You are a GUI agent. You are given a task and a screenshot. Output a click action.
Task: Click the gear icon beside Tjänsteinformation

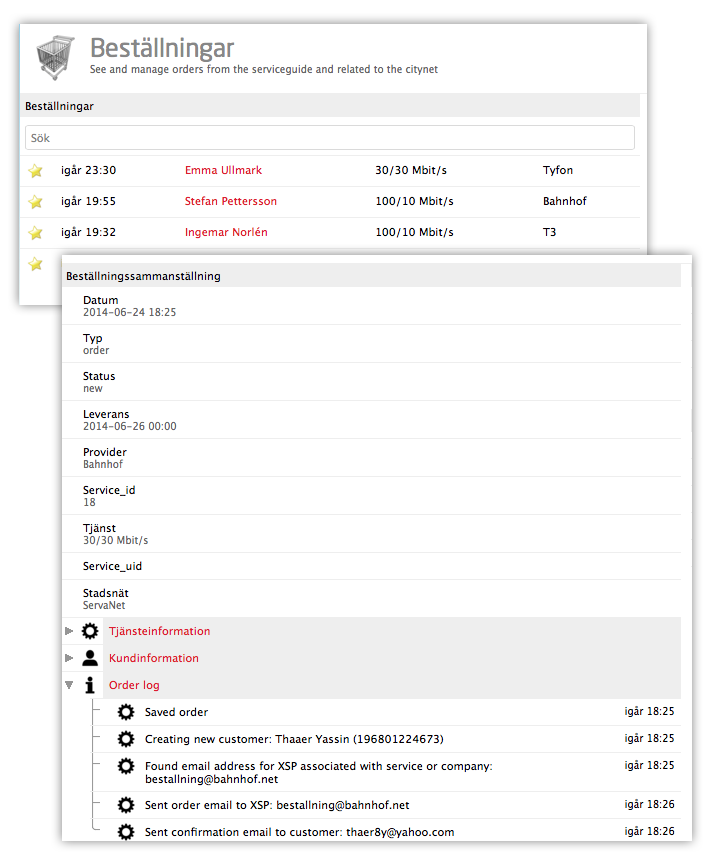(90, 631)
